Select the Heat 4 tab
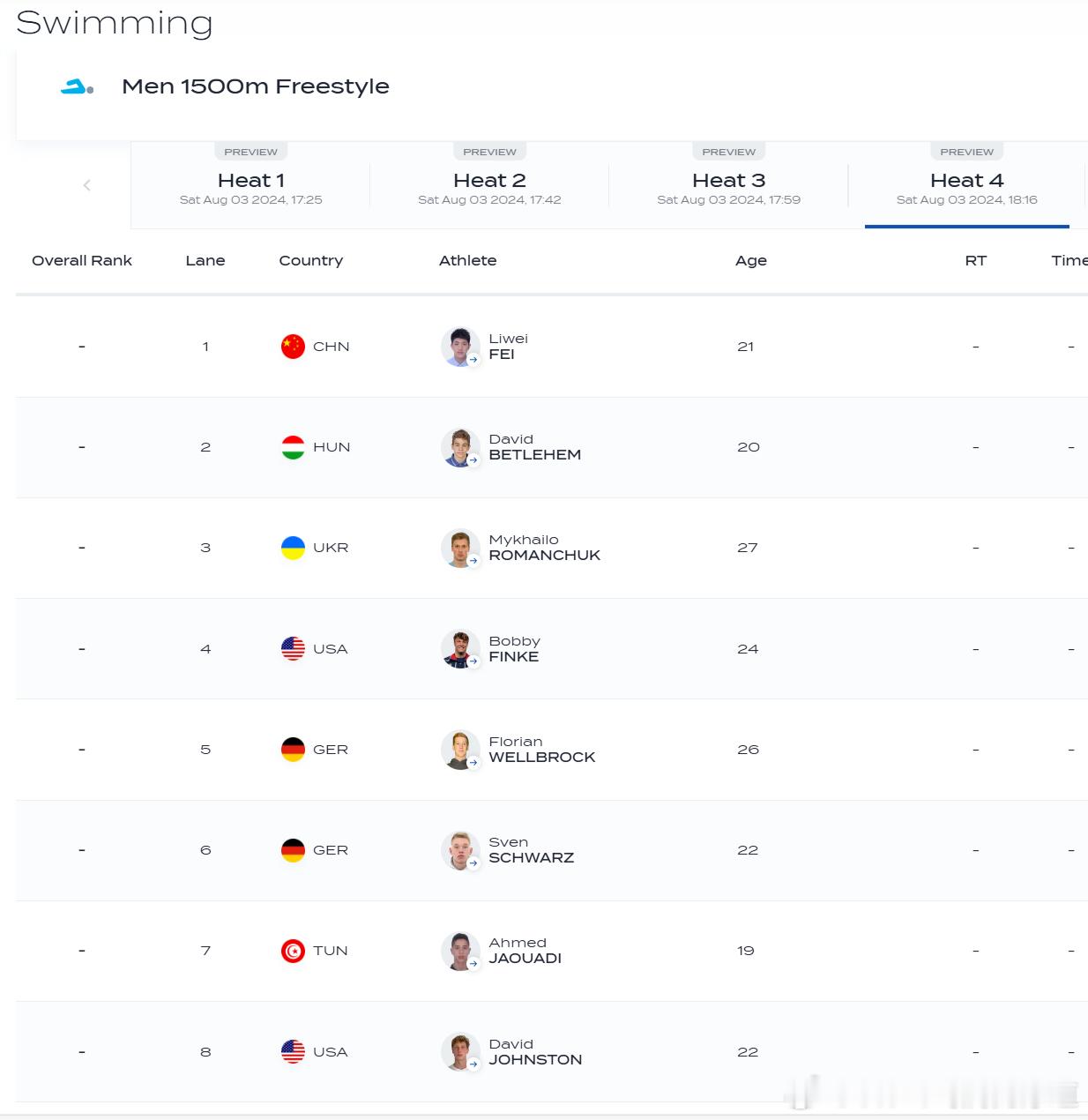This screenshot has width=1088, height=1120. coord(967,185)
